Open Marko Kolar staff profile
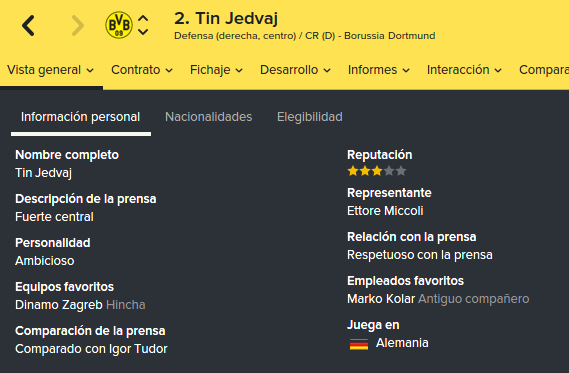This screenshot has width=569, height=373. (x=381, y=299)
